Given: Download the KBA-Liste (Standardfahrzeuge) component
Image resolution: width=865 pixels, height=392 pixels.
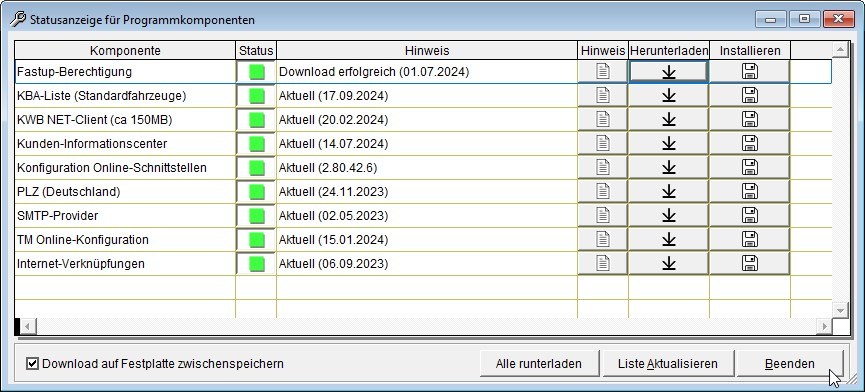Looking at the screenshot, I should click(669, 95).
